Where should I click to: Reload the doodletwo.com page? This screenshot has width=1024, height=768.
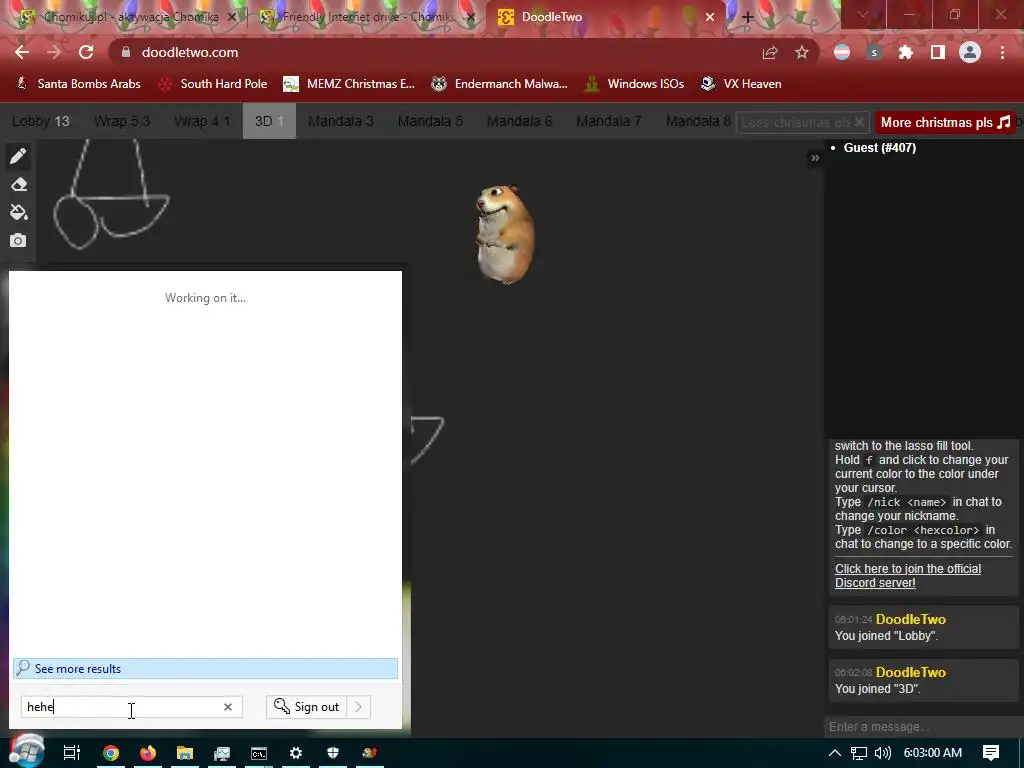tap(86, 52)
